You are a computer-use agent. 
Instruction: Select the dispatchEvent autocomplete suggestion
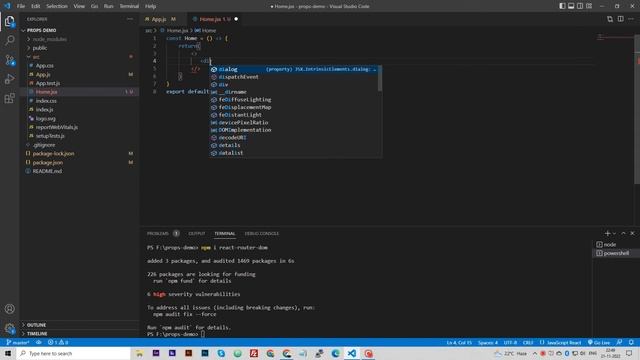pos(293,77)
